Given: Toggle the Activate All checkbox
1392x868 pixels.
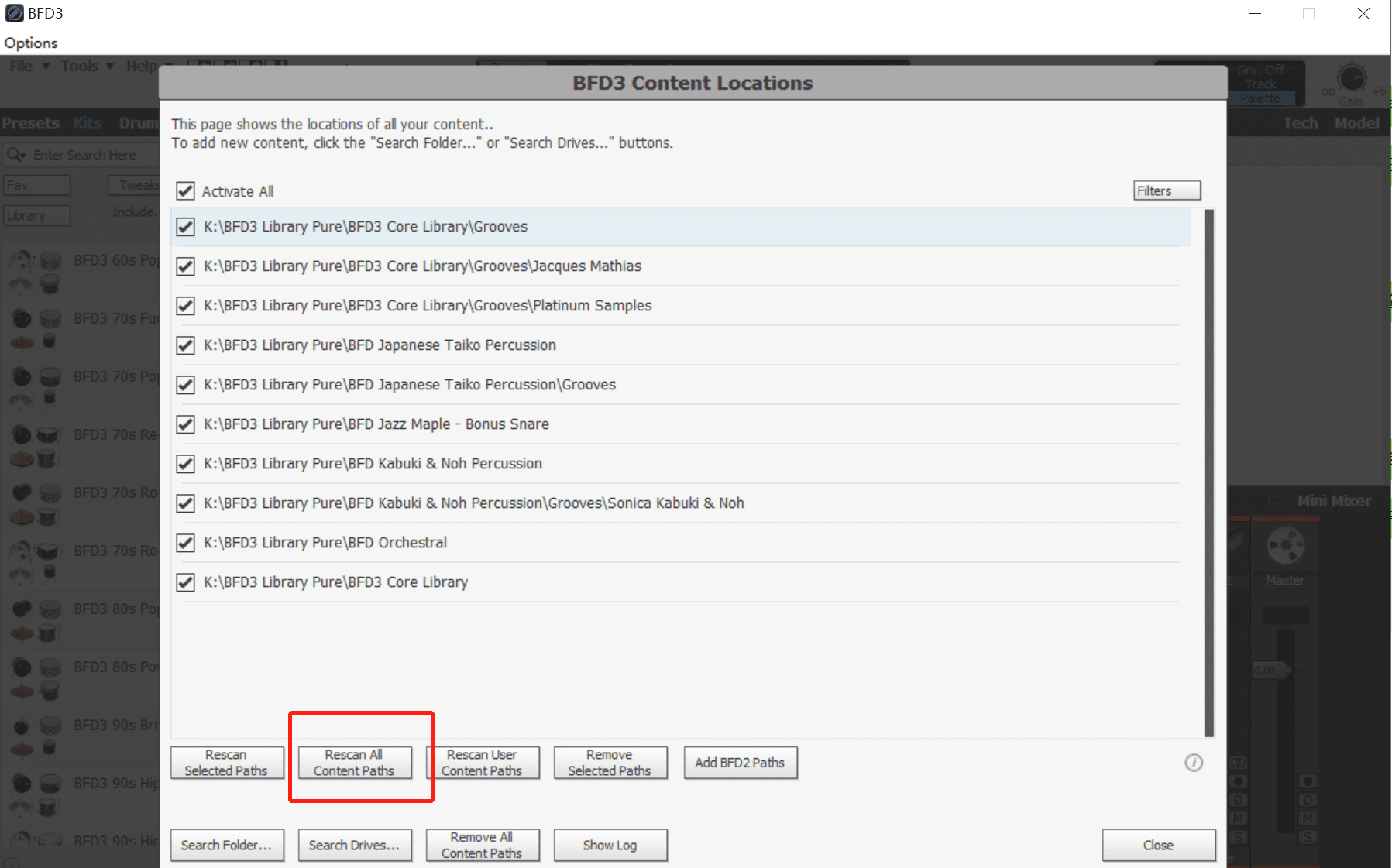Looking at the screenshot, I should (185, 191).
